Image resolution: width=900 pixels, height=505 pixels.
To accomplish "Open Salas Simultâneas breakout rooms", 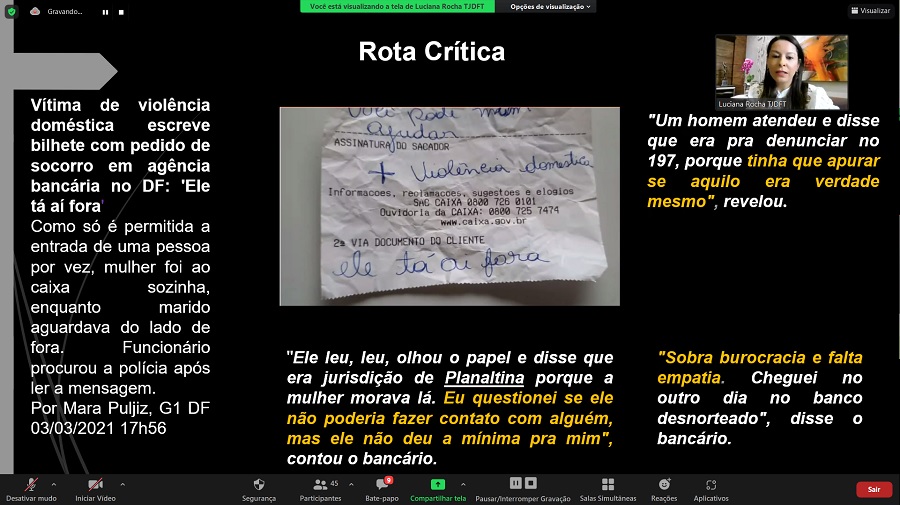I will pos(607,484).
